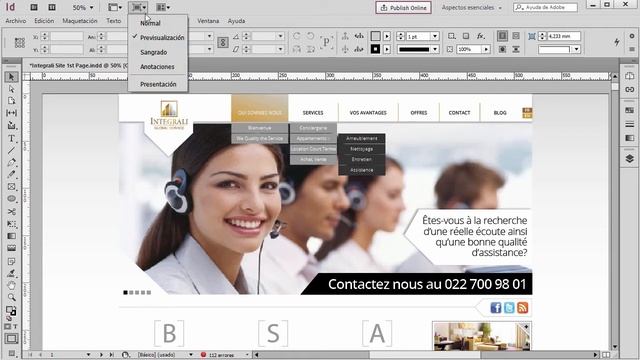Click the horizontal scrollbar thumb
640x360 pixels.
pos(424,355)
